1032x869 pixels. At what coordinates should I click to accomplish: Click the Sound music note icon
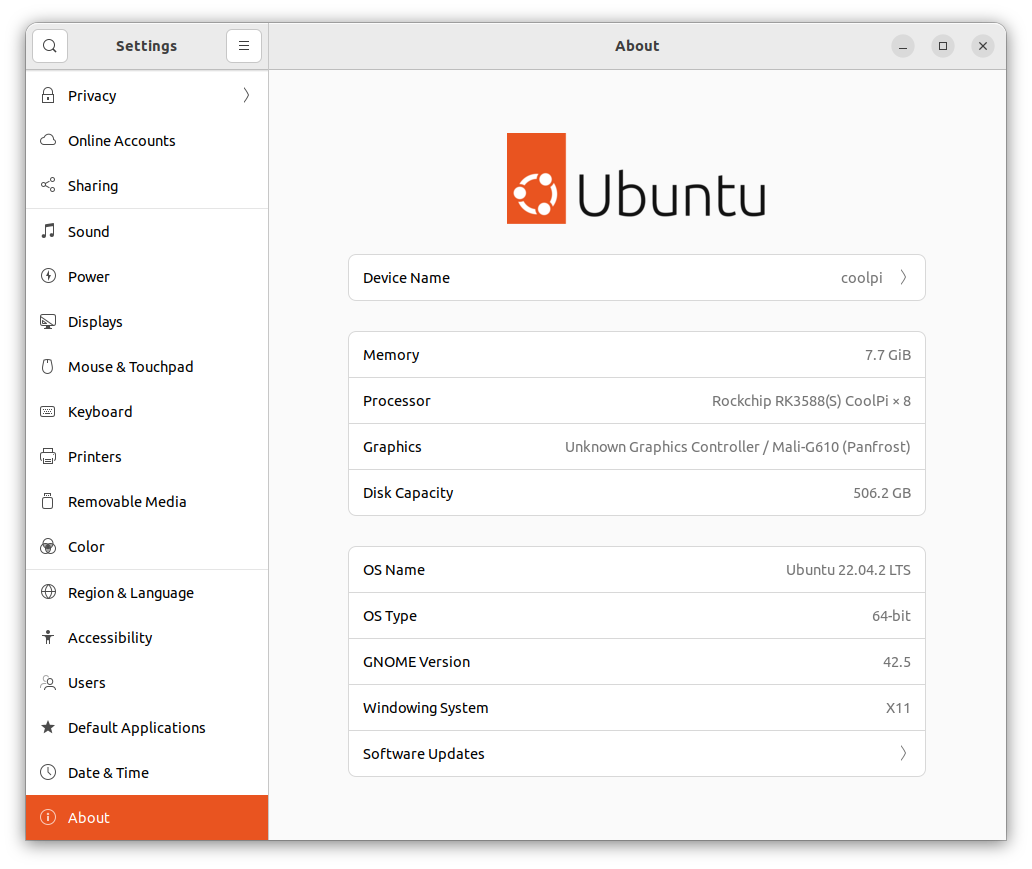point(48,231)
